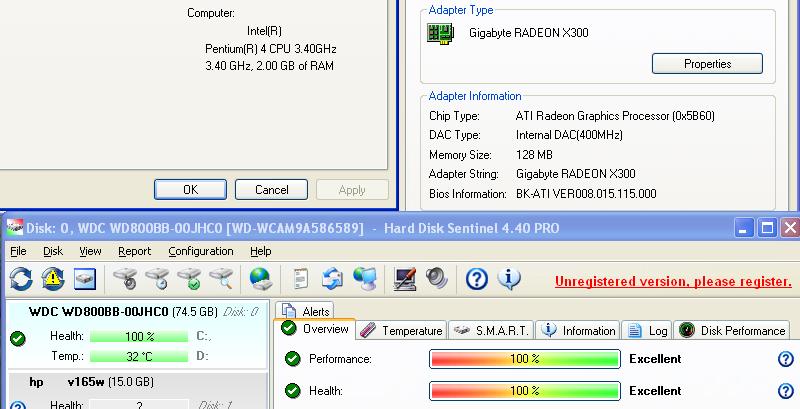Click '3.40 GHz, 2.00 GB of RAM' text

click(269, 66)
